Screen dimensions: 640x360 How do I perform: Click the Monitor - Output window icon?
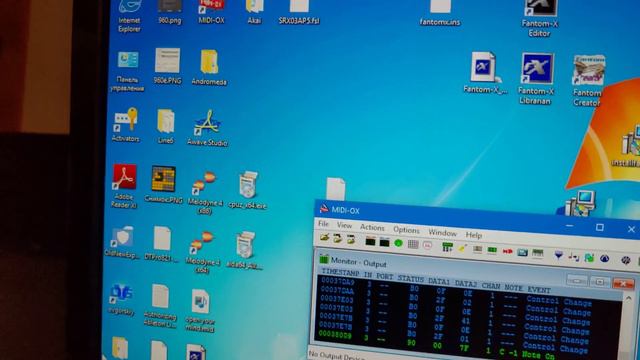(324, 259)
